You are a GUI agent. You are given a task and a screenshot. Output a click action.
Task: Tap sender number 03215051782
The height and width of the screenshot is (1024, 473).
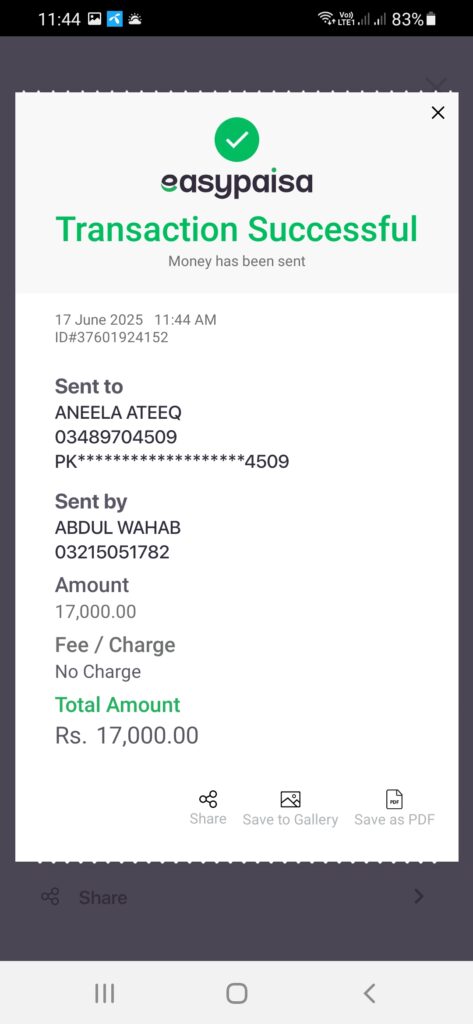112,552
